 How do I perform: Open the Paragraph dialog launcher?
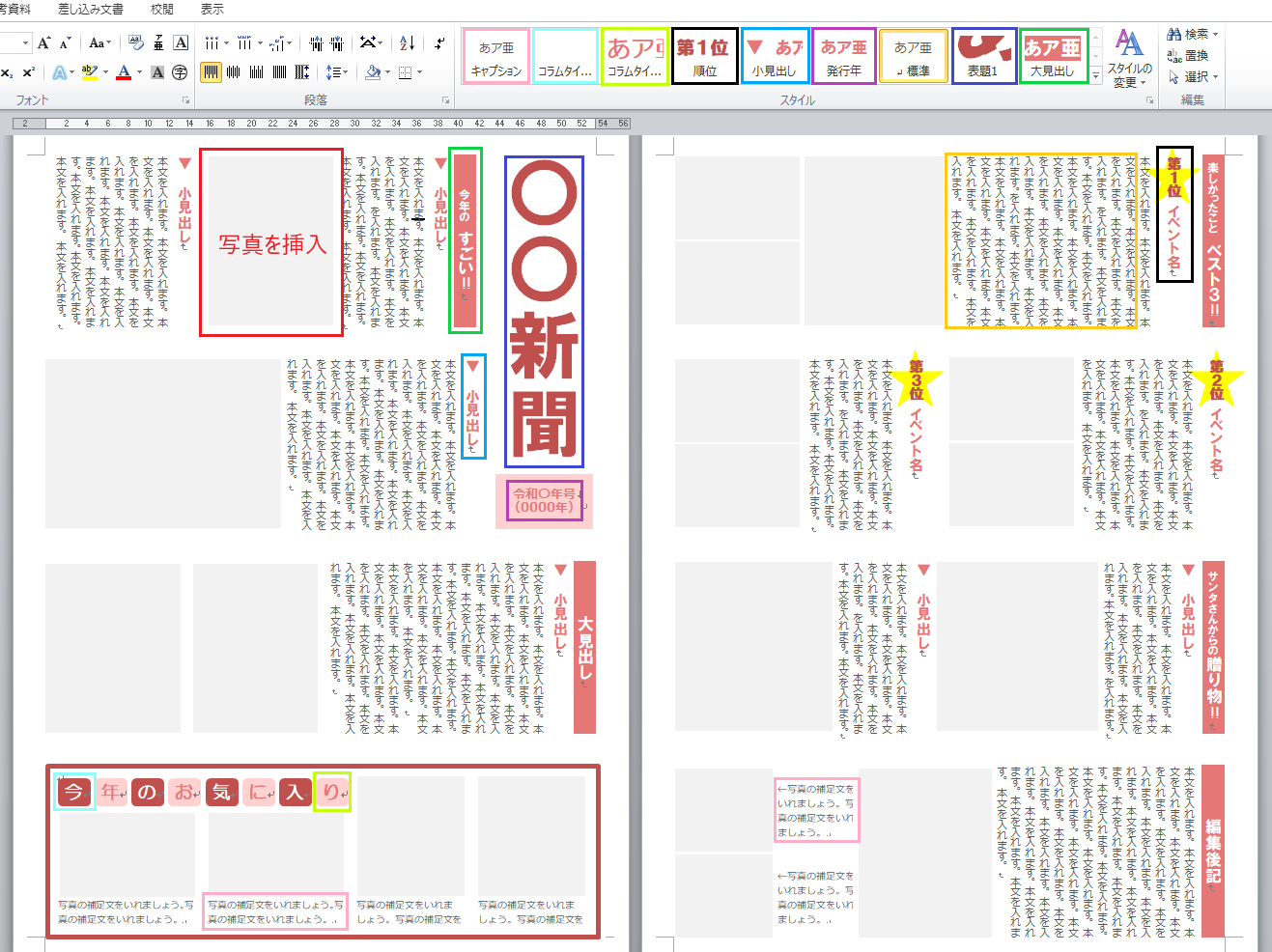(446, 100)
